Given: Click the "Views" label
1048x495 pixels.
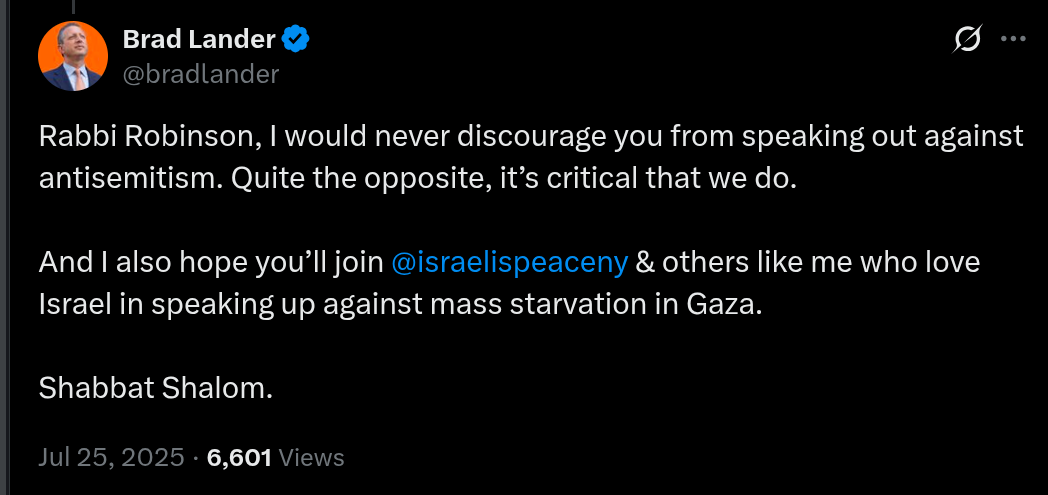Looking at the screenshot, I should click(x=312, y=458).
